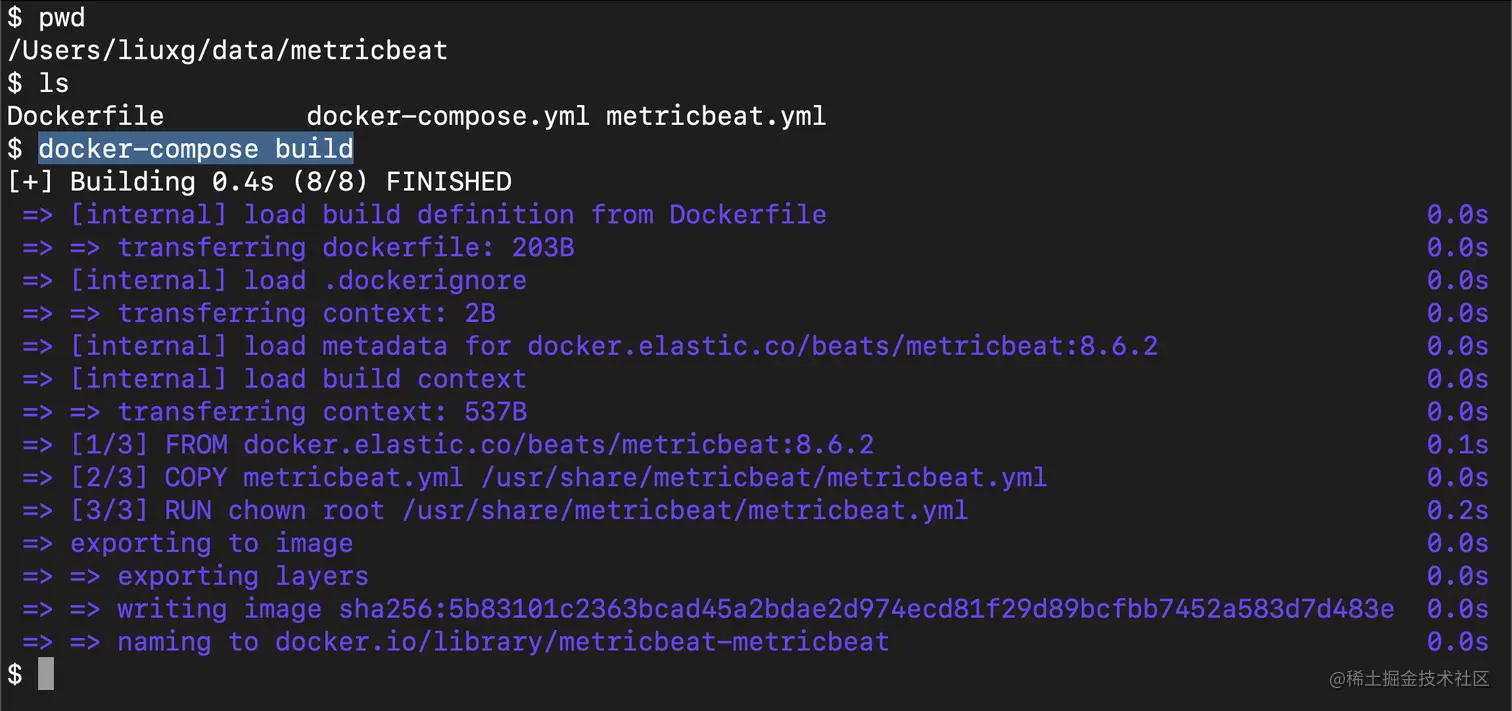Click the 0.1s timing on FROM step
Image resolution: width=1512 pixels, height=711 pixels.
coord(1457,444)
